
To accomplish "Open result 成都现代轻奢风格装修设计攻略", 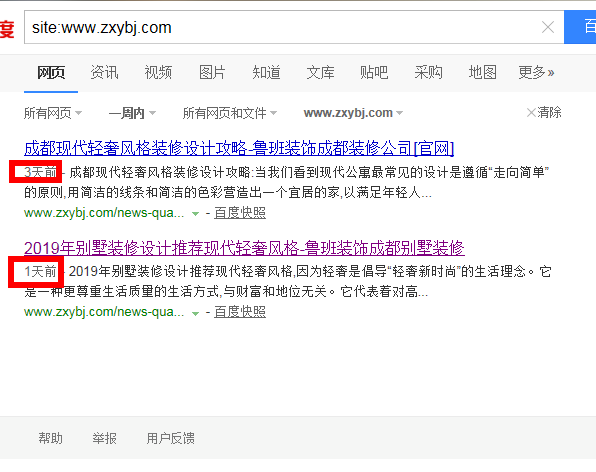I will coord(239,148).
